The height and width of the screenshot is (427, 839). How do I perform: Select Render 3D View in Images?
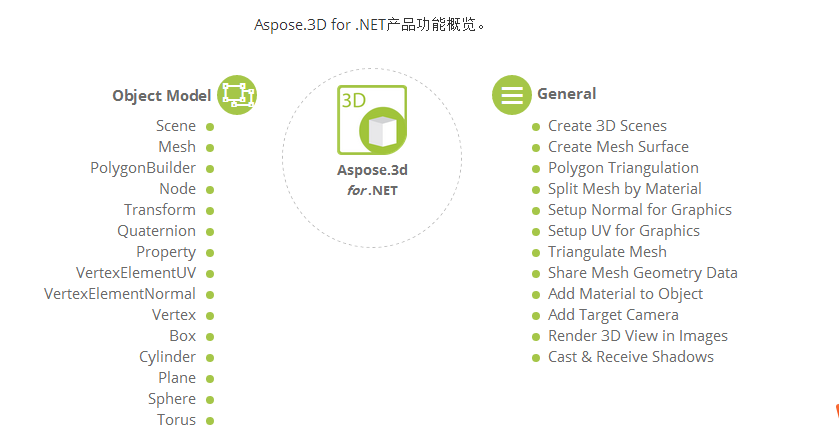coord(638,336)
